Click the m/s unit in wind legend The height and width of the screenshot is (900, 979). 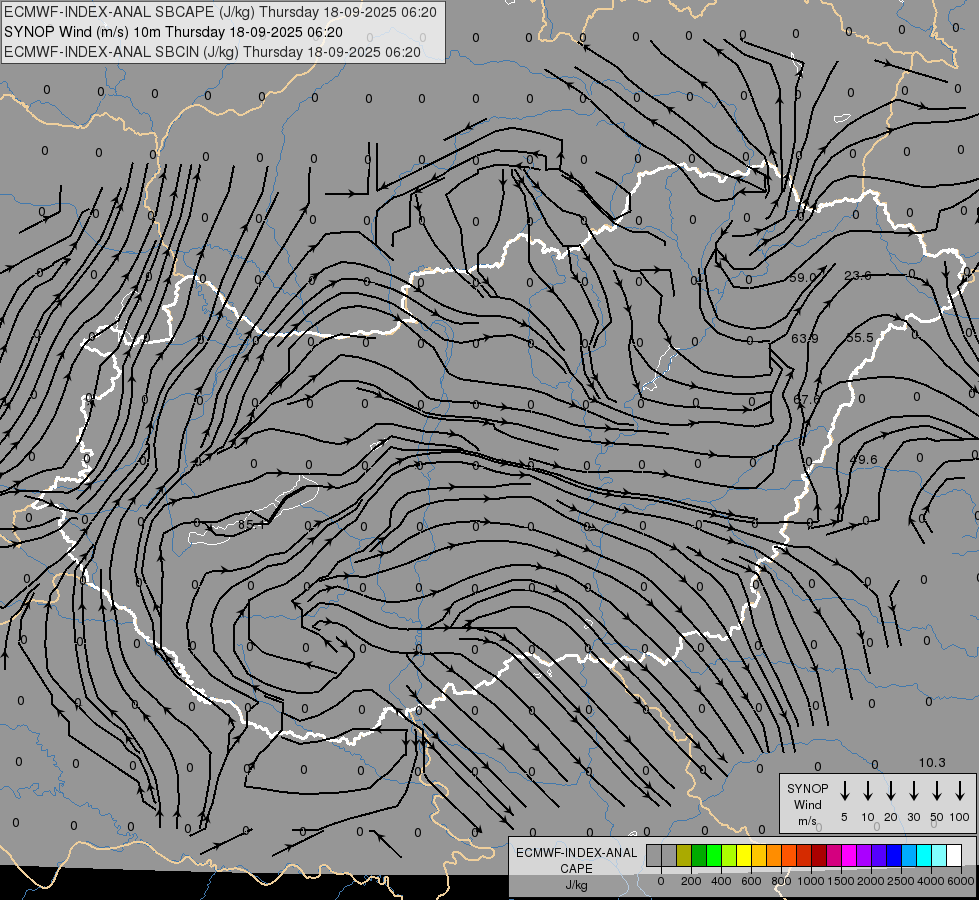pyautogui.click(x=807, y=821)
